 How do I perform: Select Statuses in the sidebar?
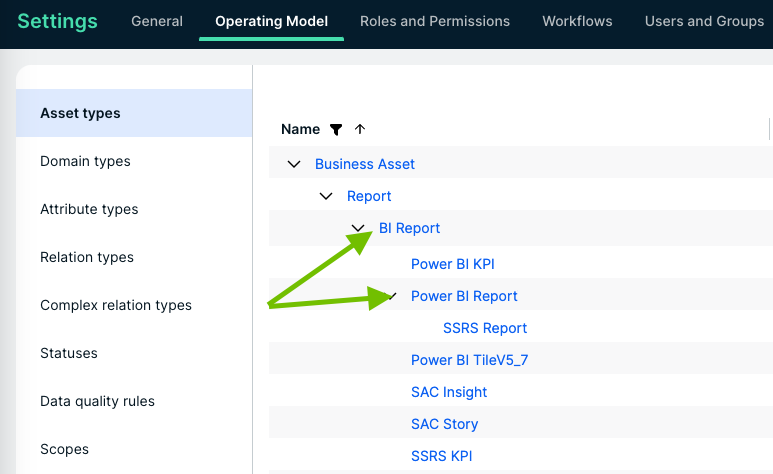(x=69, y=353)
